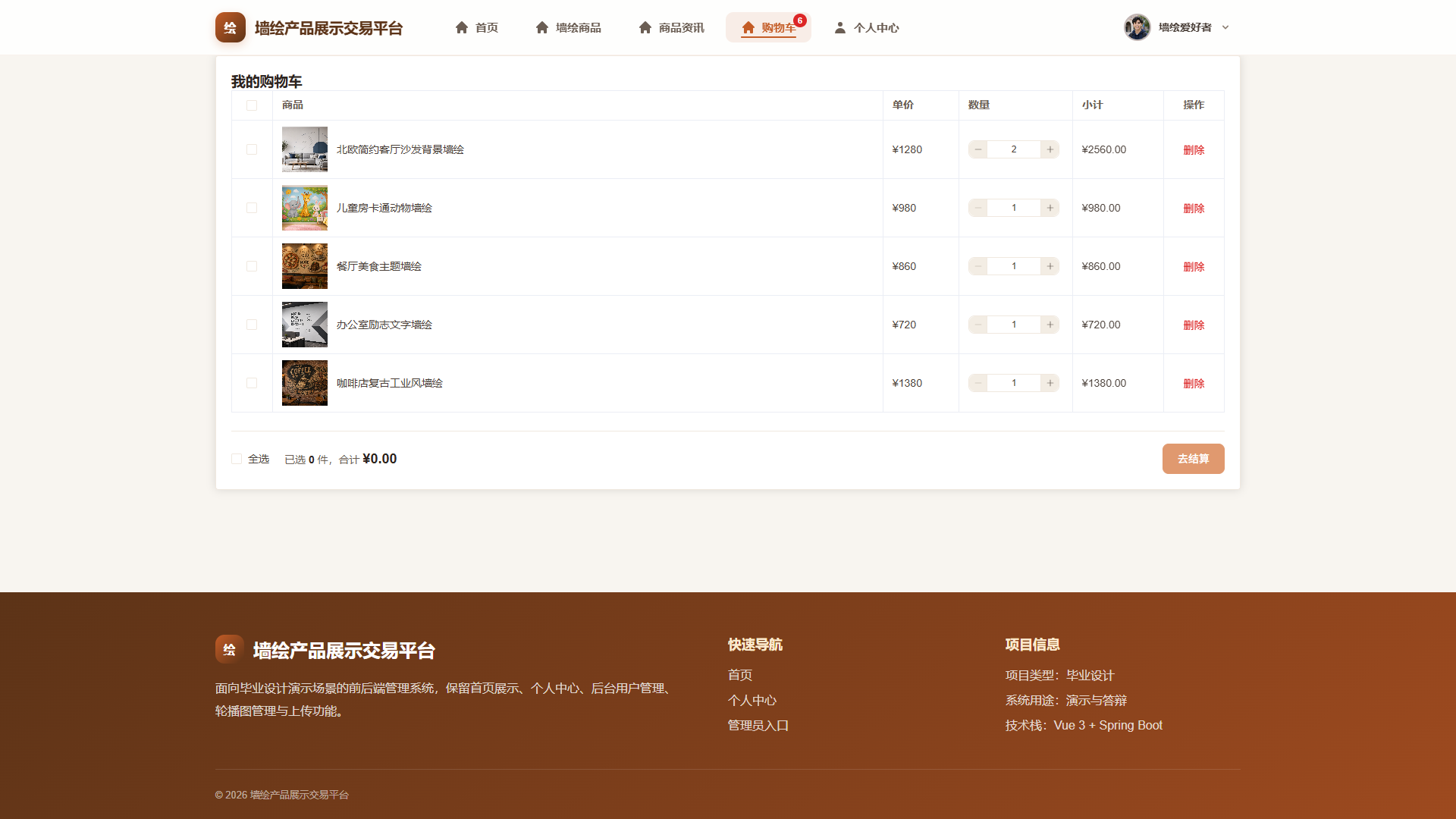Check the 餐厅美食主题墙绘 row checkbox
Image resolution: width=1456 pixels, height=819 pixels.
[252, 266]
